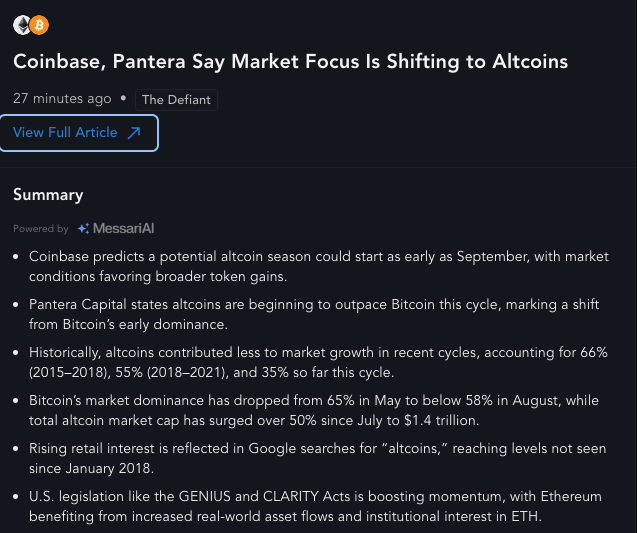This screenshot has width=637, height=533.
Task: Click the Coinbase altcoin season prediction bullet
Action: point(319,266)
